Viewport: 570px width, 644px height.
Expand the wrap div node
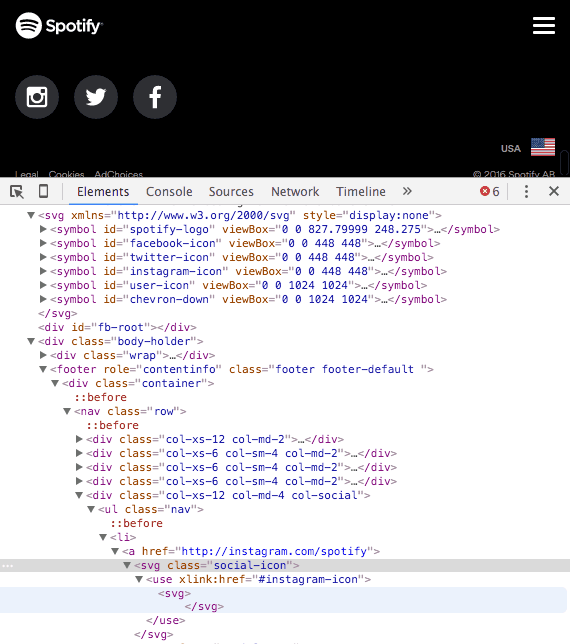click(43, 355)
